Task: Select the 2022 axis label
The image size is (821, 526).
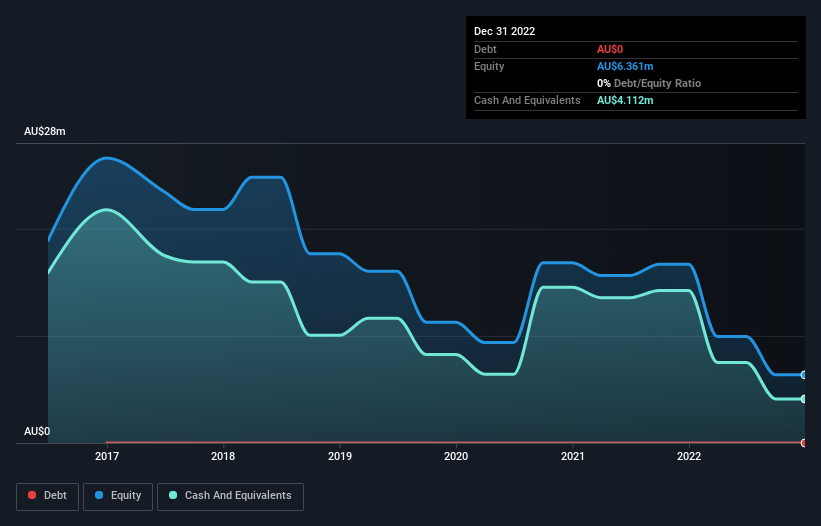Action: click(689, 456)
